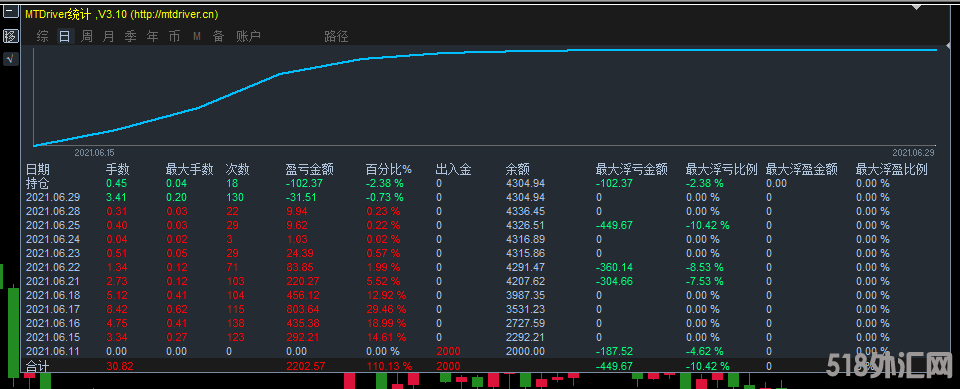Image resolution: width=960 pixels, height=389 pixels.
Task: Click the chart end date 2021.06.29 label
Action: click(x=913, y=153)
